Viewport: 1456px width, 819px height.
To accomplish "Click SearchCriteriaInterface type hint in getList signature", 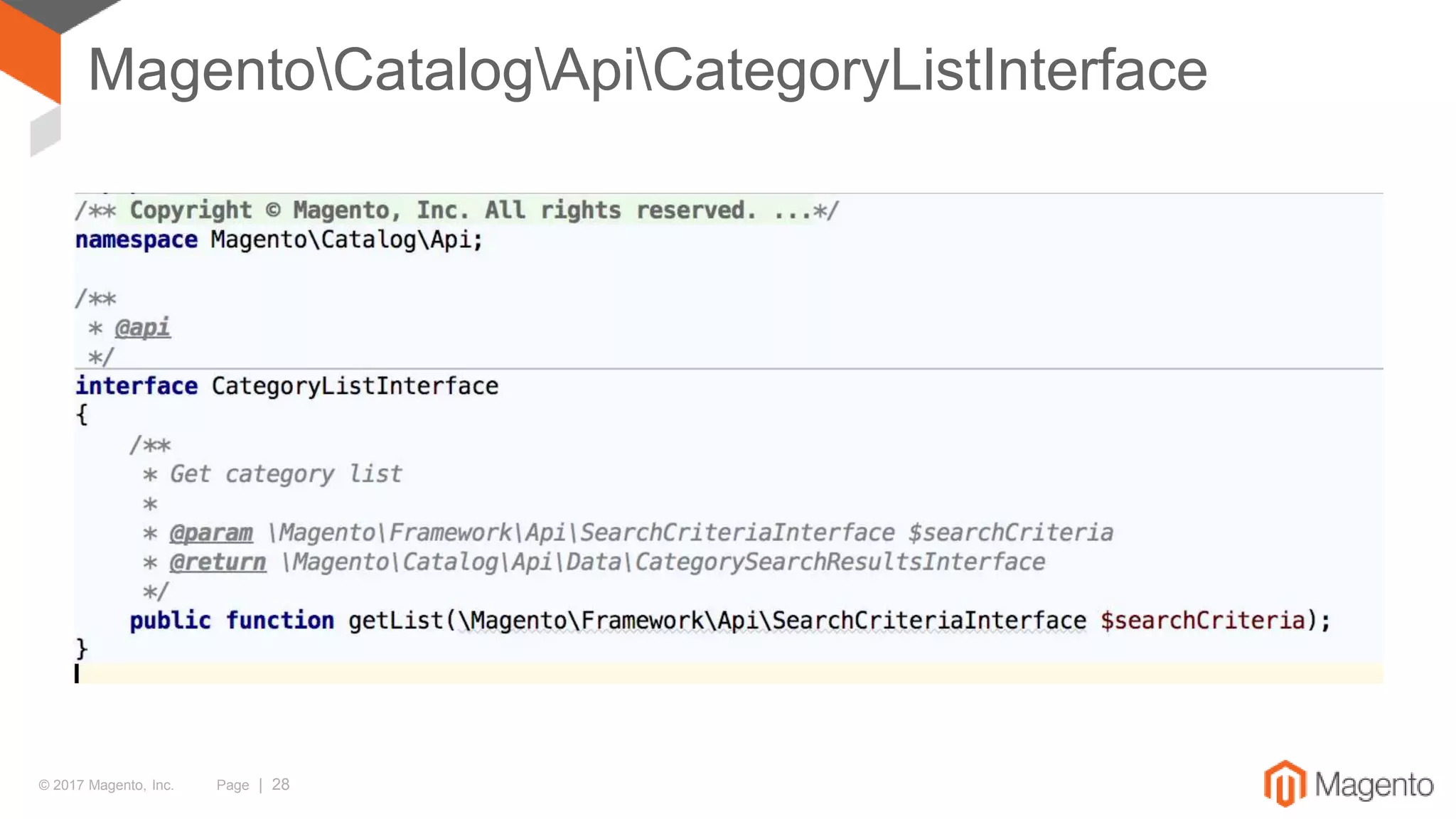I will (x=929, y=621).
